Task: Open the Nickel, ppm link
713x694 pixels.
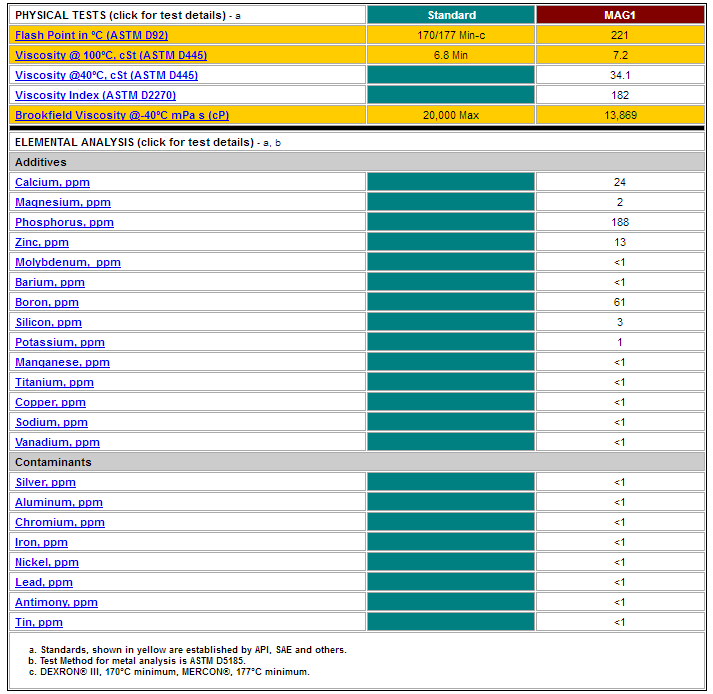Action: (x=47, y=562)
